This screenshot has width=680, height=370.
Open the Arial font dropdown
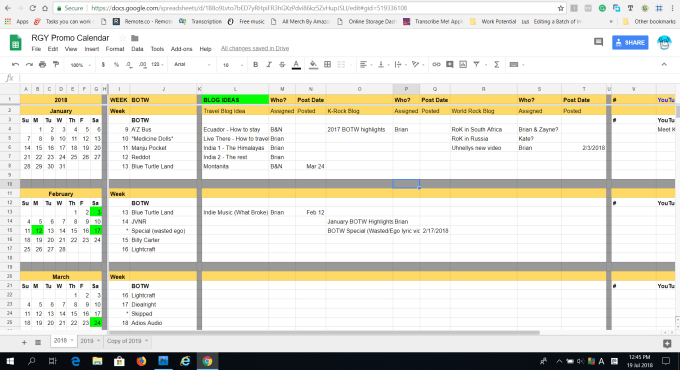(192, 65)
